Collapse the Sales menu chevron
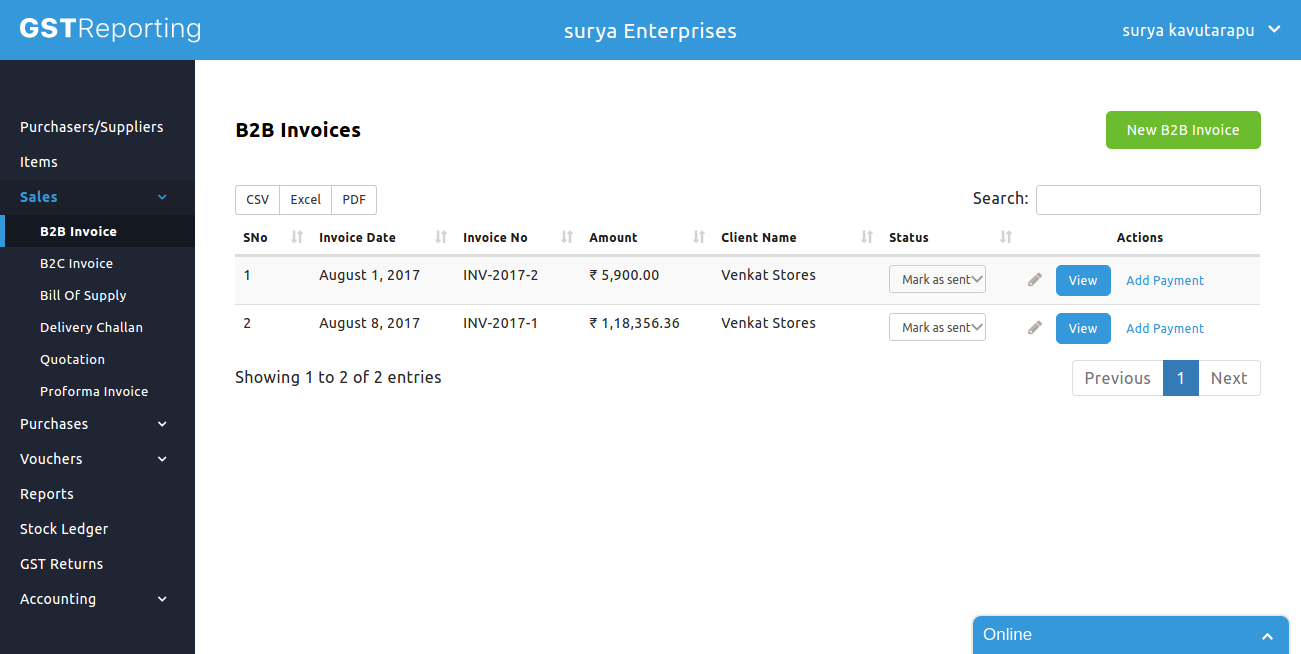 click(163, 197)
